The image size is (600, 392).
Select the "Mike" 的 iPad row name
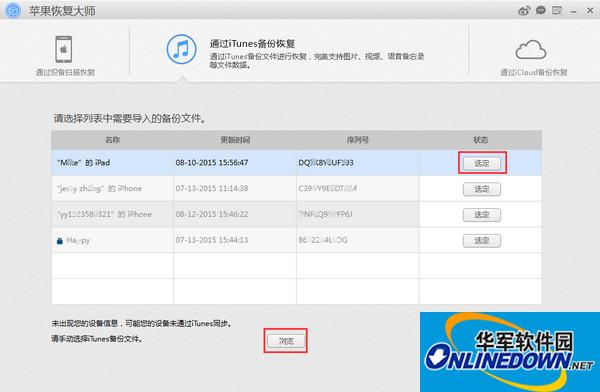click(83, 163)
